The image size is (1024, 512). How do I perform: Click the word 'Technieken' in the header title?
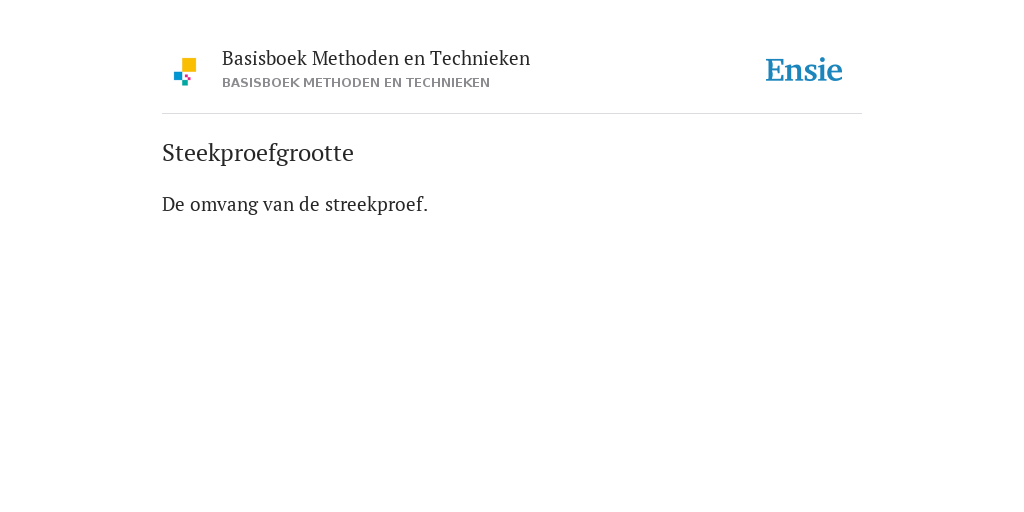coord(480,59)
